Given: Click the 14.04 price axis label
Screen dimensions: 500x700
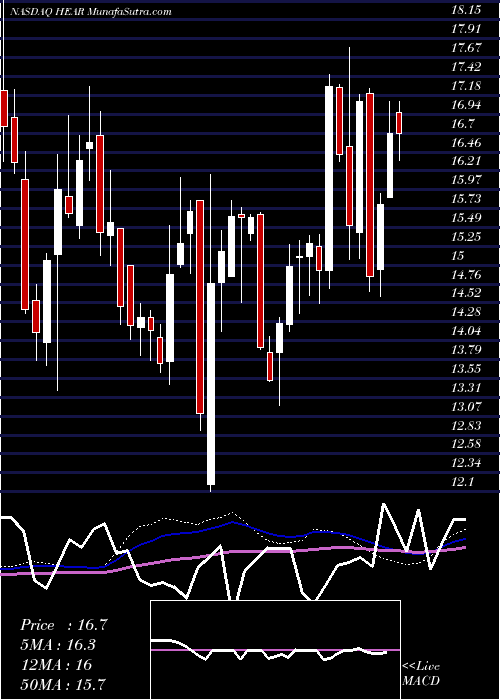Looking at the screenshot, I should coord(466,331).
